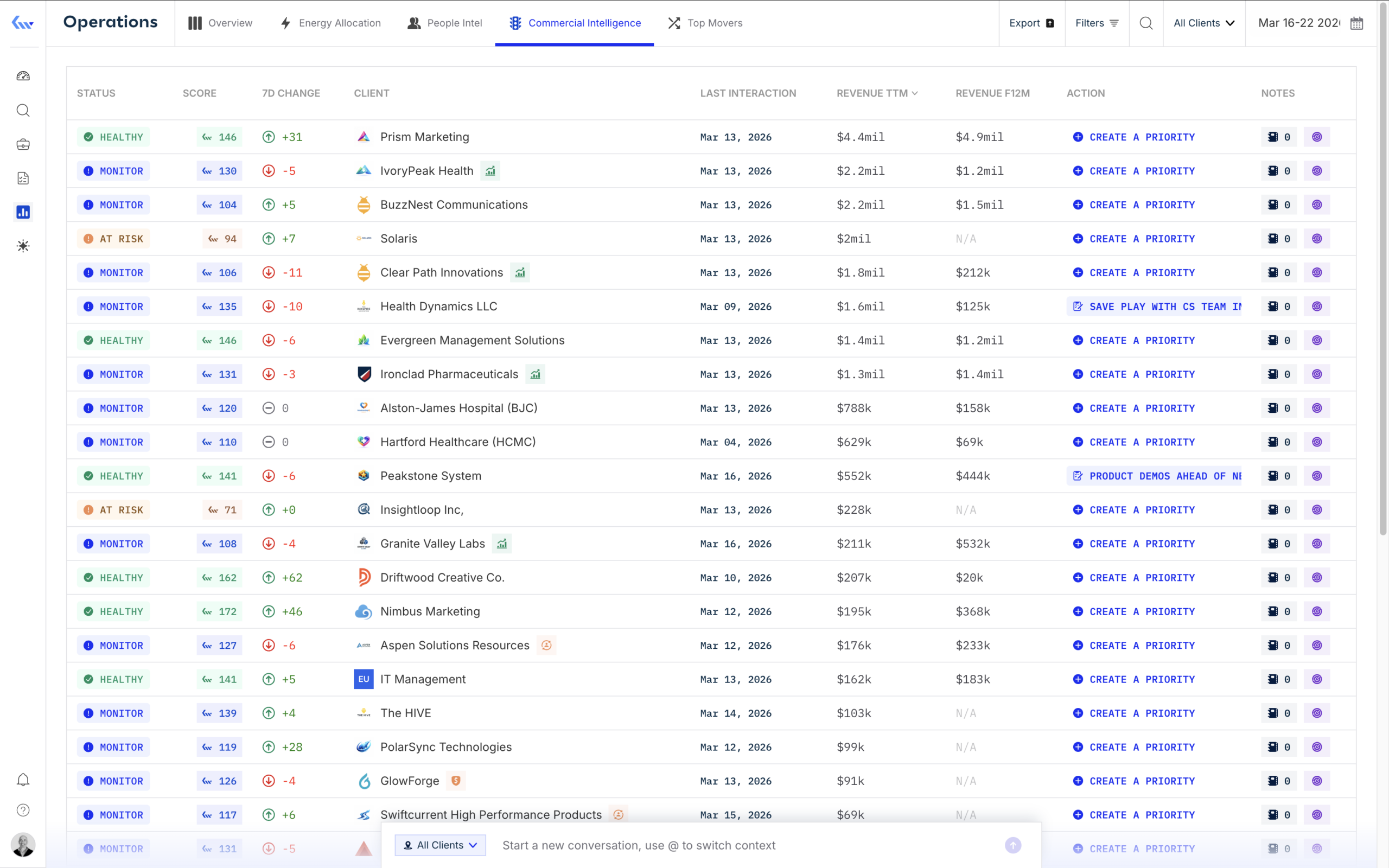Open notifications via the bell icon
1389x868 pixels.
point(23,780)
